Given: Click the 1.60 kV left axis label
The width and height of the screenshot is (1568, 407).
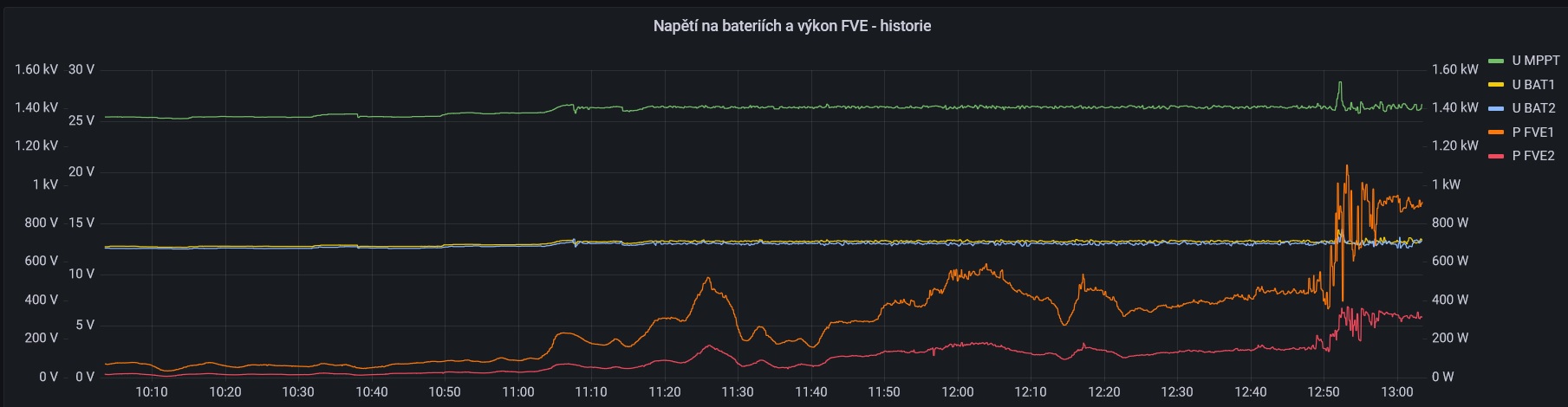Looking at the screenshot, I should point(36,69).
